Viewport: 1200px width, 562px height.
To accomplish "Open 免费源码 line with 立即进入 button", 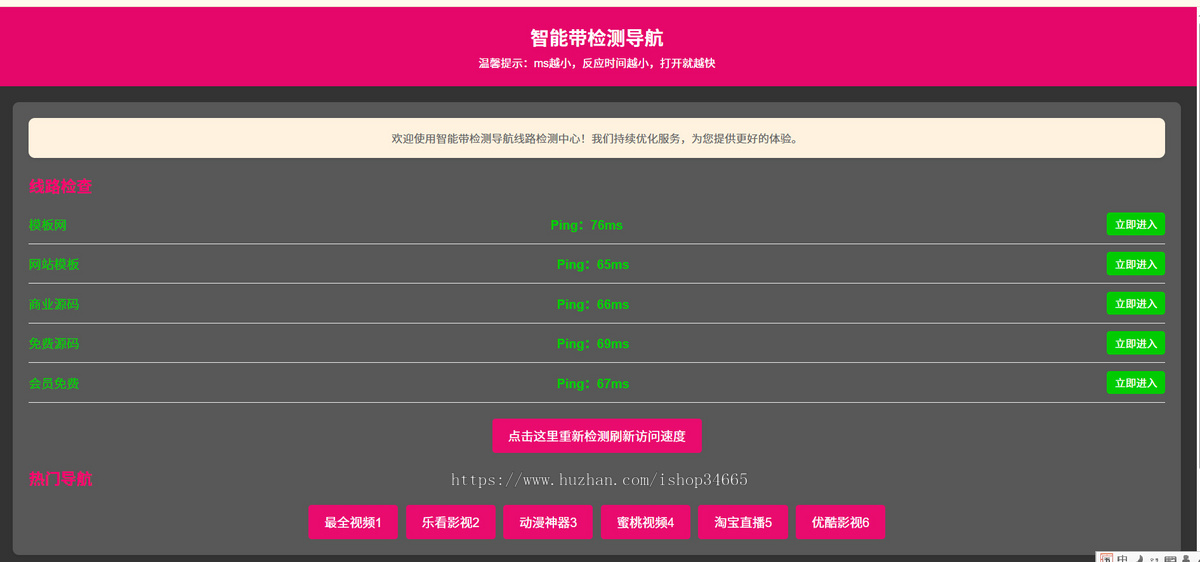I will coord(1135,343).
